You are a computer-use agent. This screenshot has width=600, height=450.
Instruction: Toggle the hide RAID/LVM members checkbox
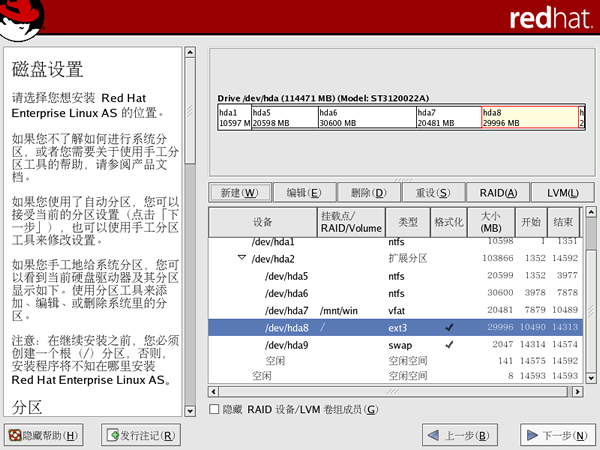click(214, 409)
